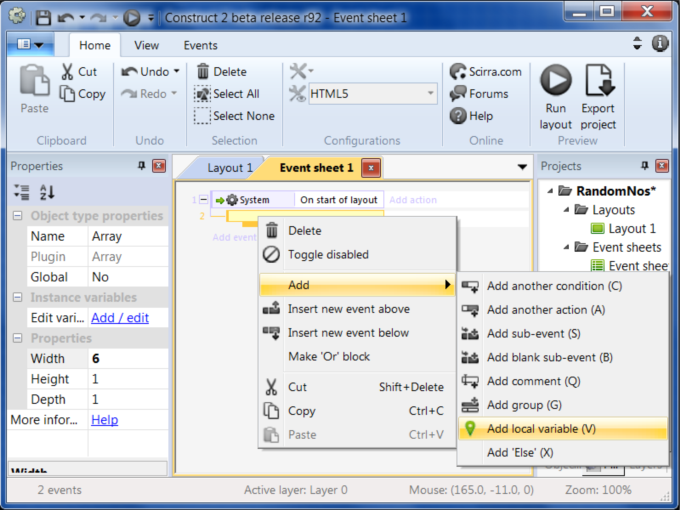Switch to the Layout 1 tab
The height and width of the screenshot is (510, 680).
[229, 168]
